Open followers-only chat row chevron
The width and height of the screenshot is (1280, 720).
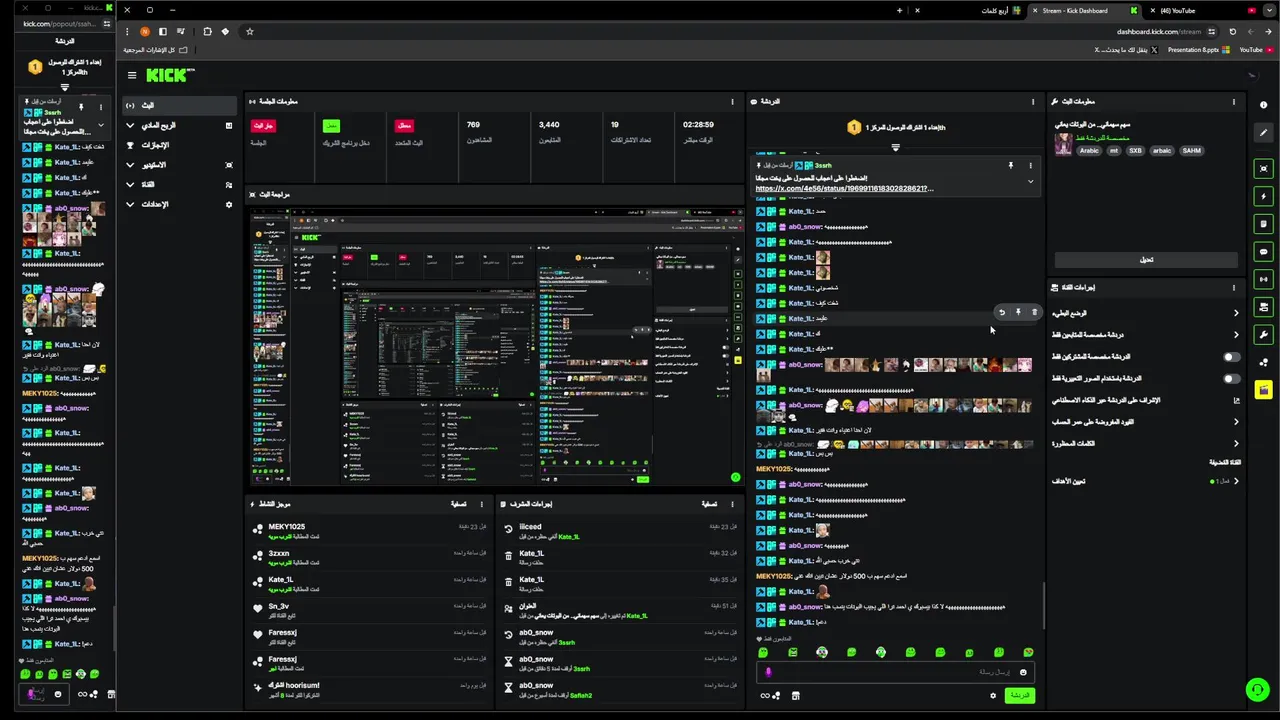point(1236,335)
